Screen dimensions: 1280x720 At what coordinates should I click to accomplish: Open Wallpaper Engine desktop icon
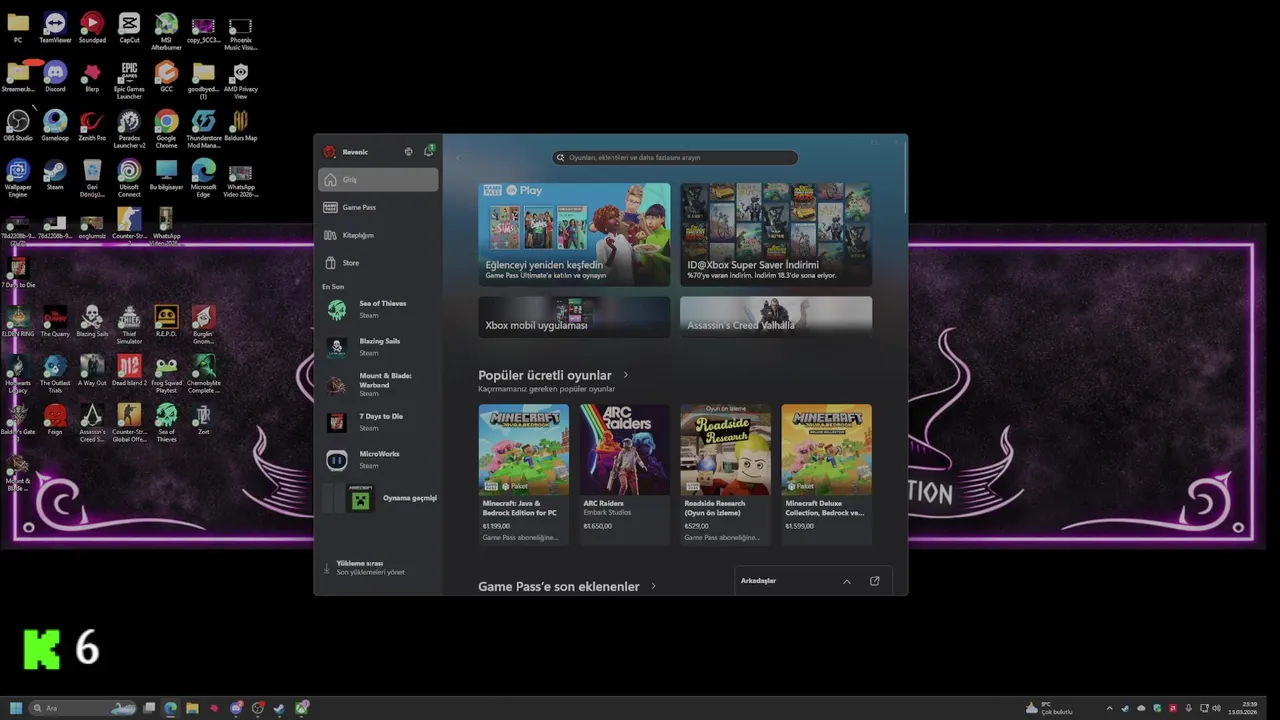tap(18, 179)
